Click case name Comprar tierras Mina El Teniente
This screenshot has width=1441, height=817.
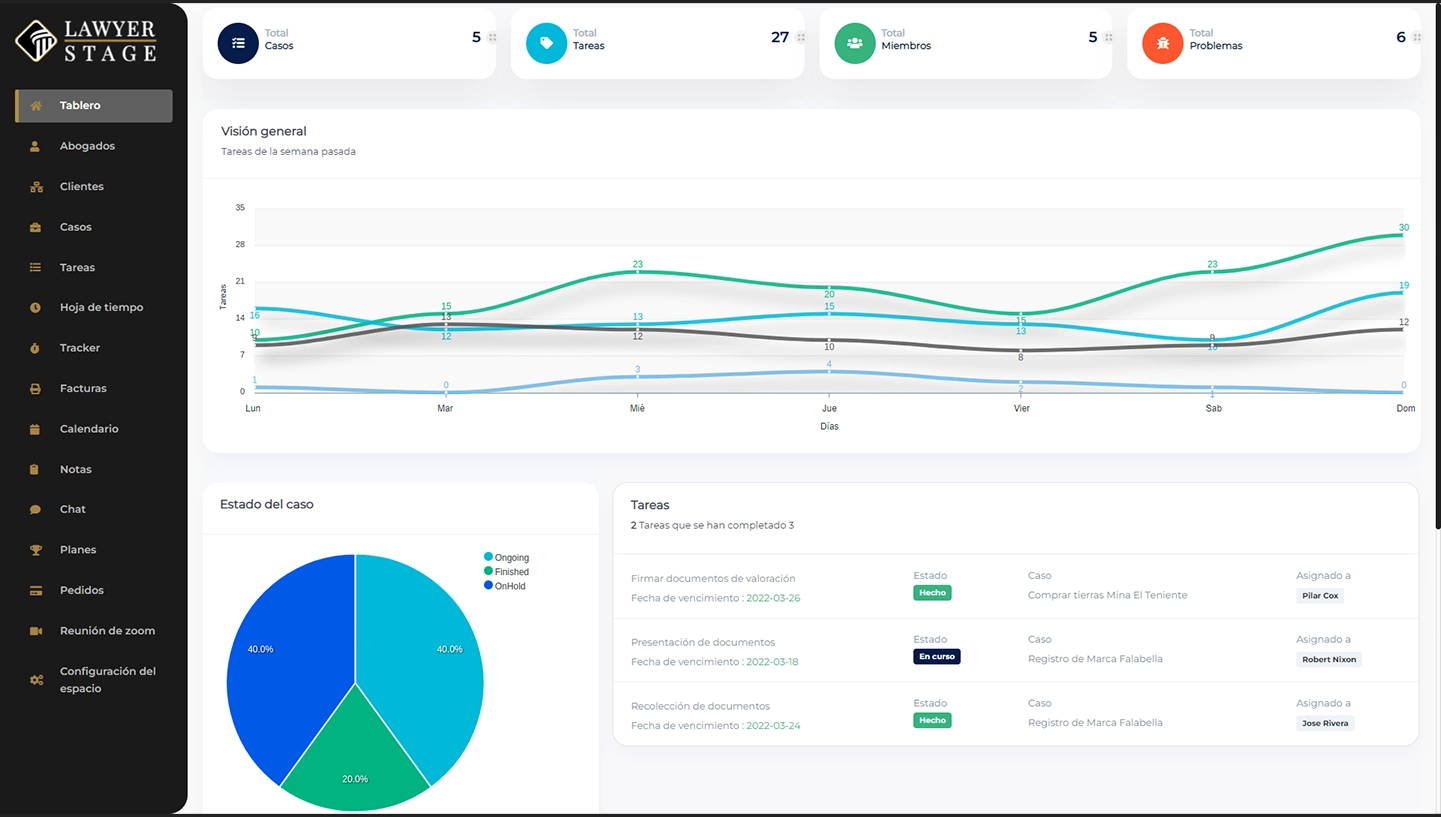1108,595
